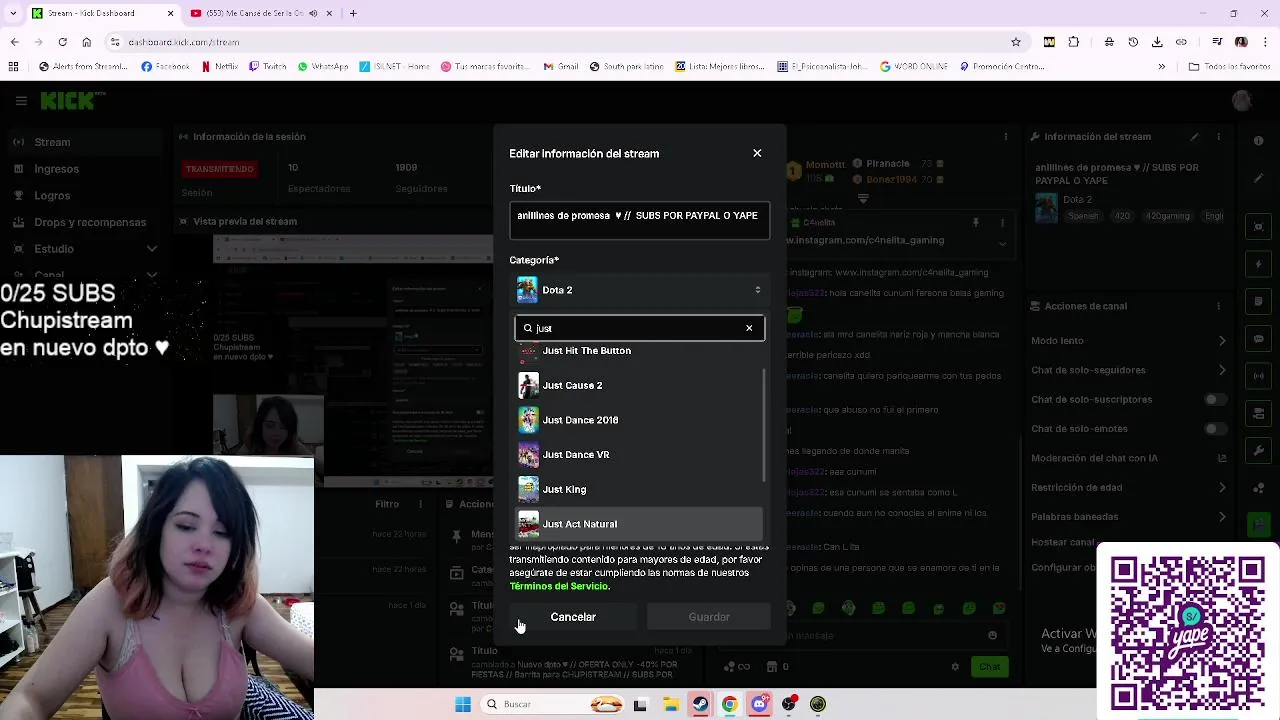
Task: Select Just Hit The Button category
Action: 639,351
